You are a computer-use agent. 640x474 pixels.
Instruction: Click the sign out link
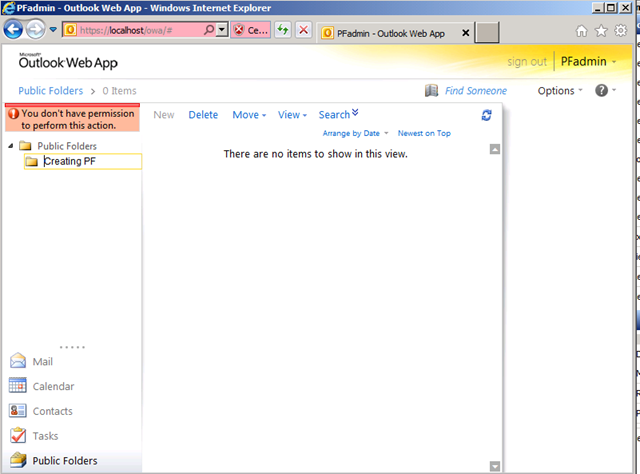pyautogui.click(x=527, y=62)
